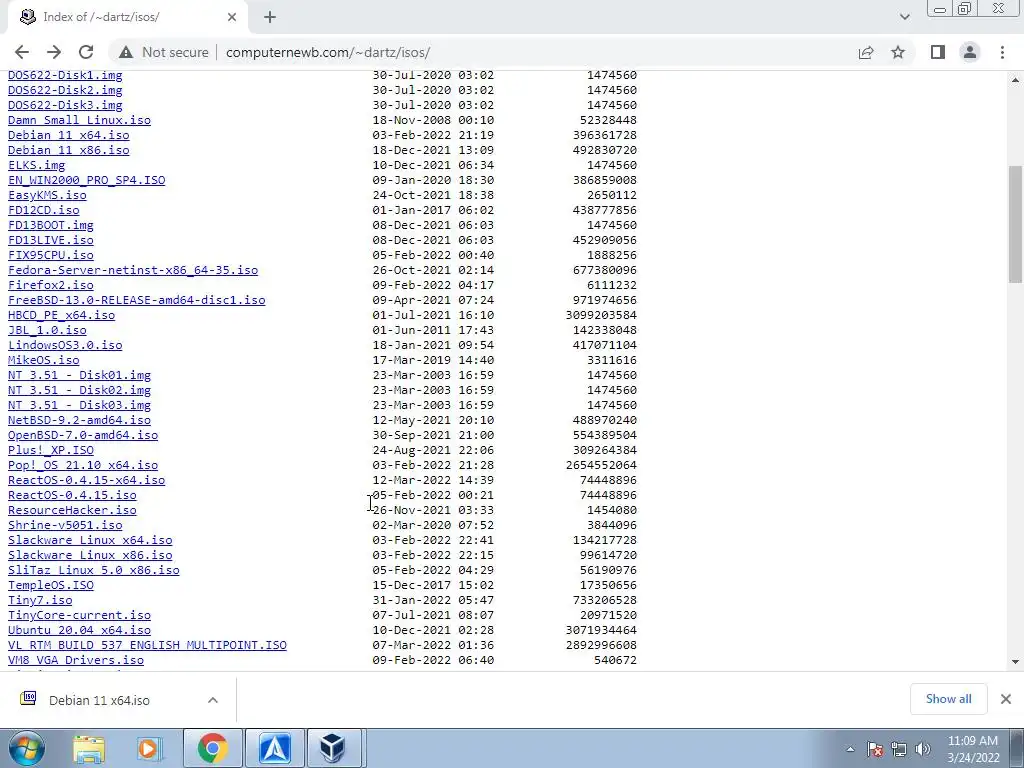Open the blue A application in taskbar
1024x768 pixels.
[274, 748]
